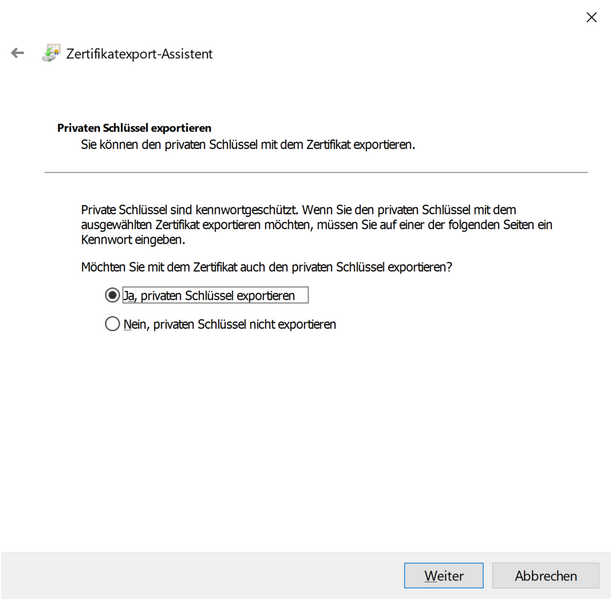Close the Zertifikatexport-Assistent window
Screen dimensions: 612x600
592,16
